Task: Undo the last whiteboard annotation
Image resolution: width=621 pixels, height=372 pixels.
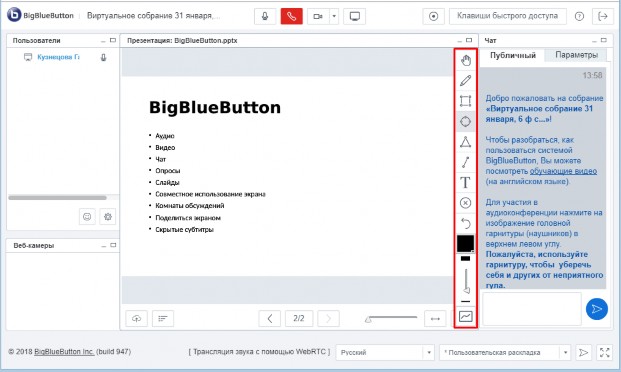Action: 466,223
